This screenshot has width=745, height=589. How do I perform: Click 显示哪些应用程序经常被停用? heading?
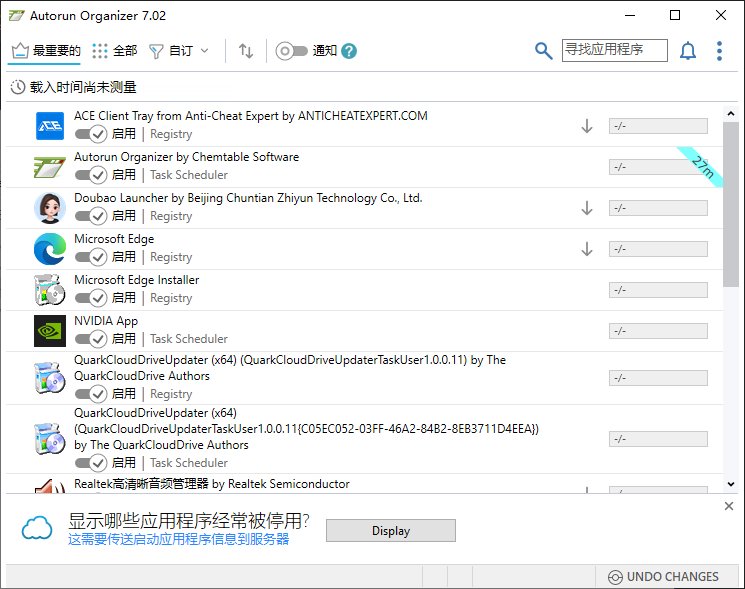[189, 521]
